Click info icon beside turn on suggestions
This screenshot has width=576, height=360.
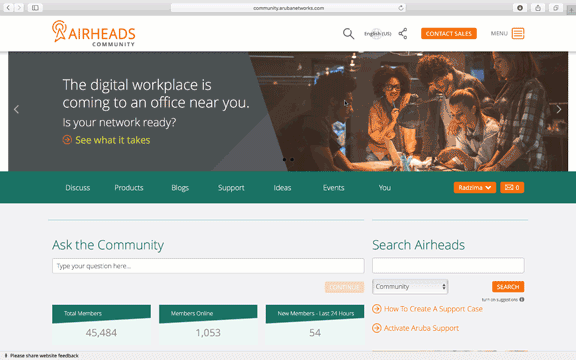522,299
